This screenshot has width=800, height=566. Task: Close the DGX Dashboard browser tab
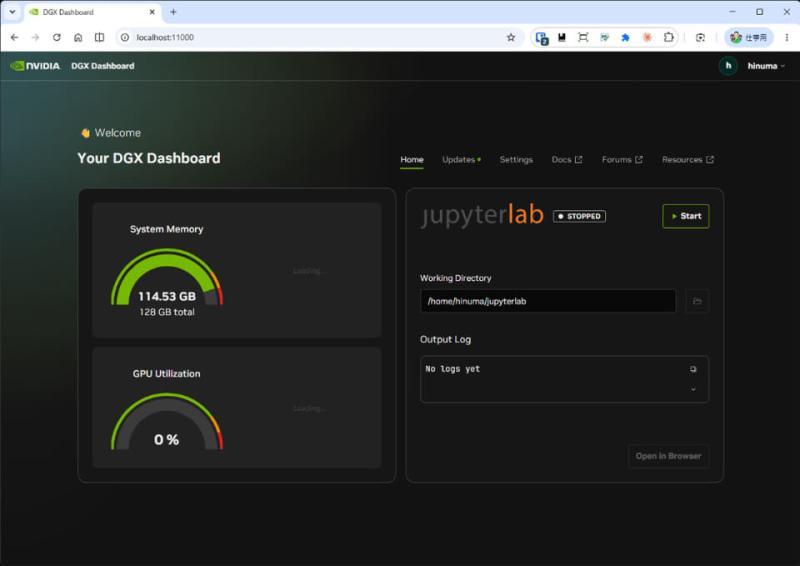(x=152, y=12)
